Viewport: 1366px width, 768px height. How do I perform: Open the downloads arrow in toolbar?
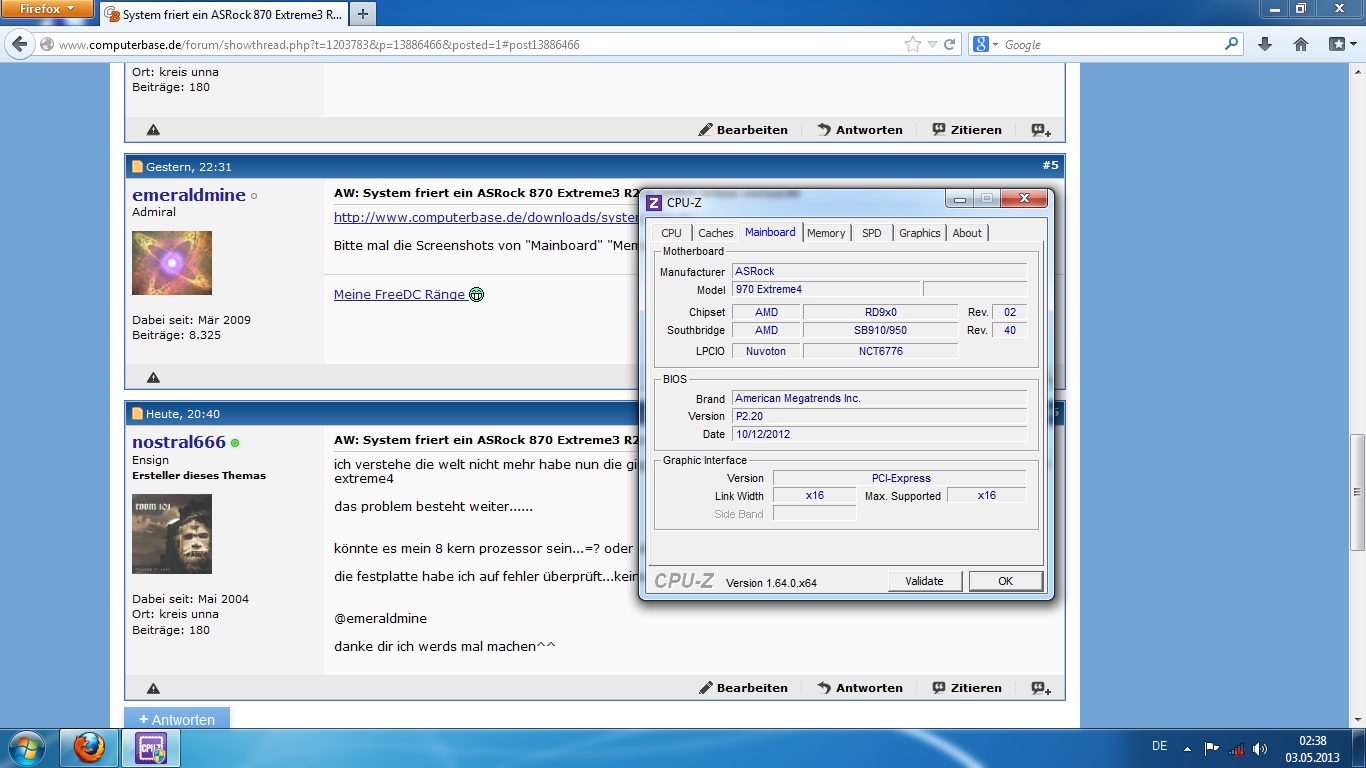[x=1265, y=44]
